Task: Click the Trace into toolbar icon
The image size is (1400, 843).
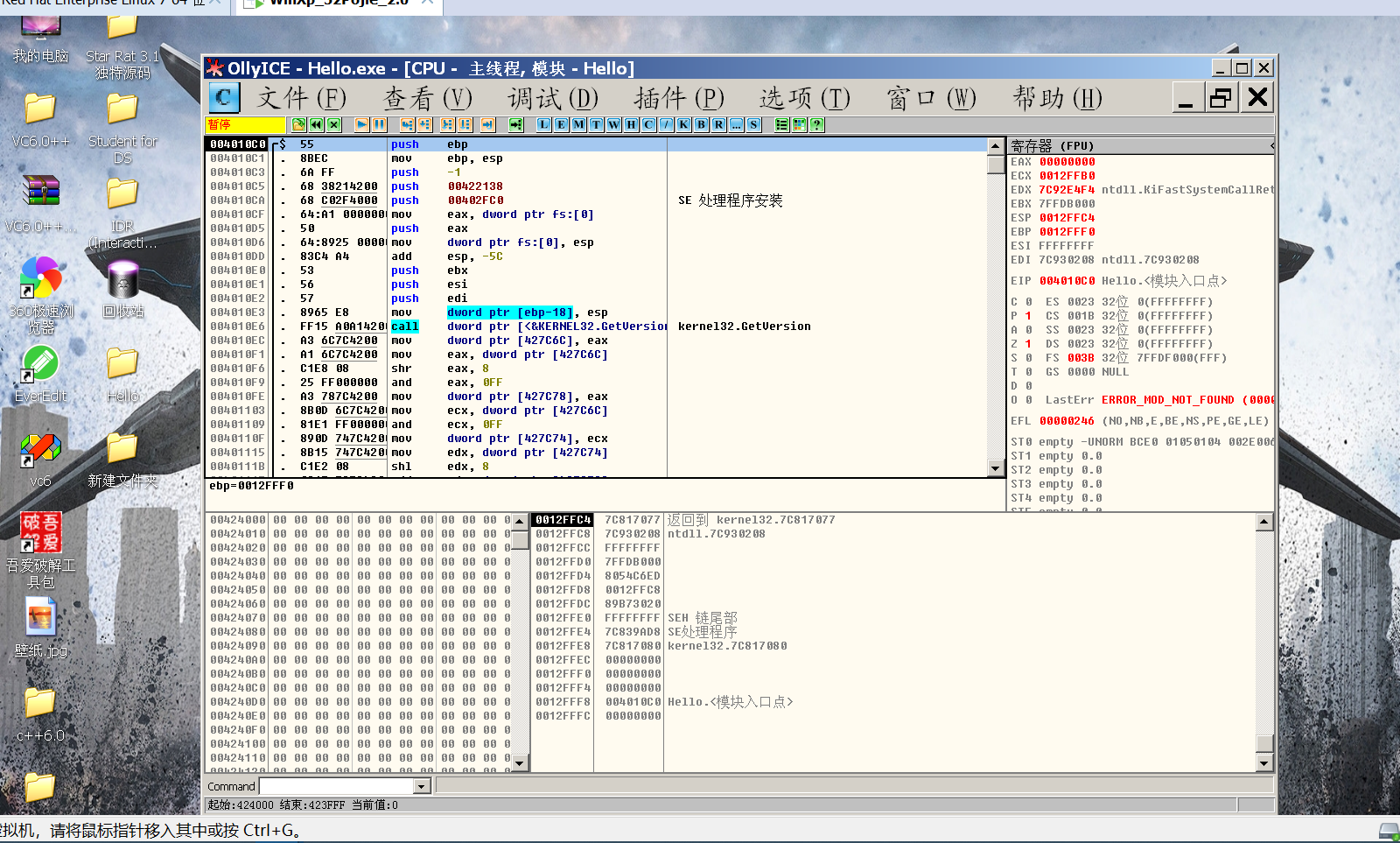Action: pyautogui.click(x=448, y=125)
